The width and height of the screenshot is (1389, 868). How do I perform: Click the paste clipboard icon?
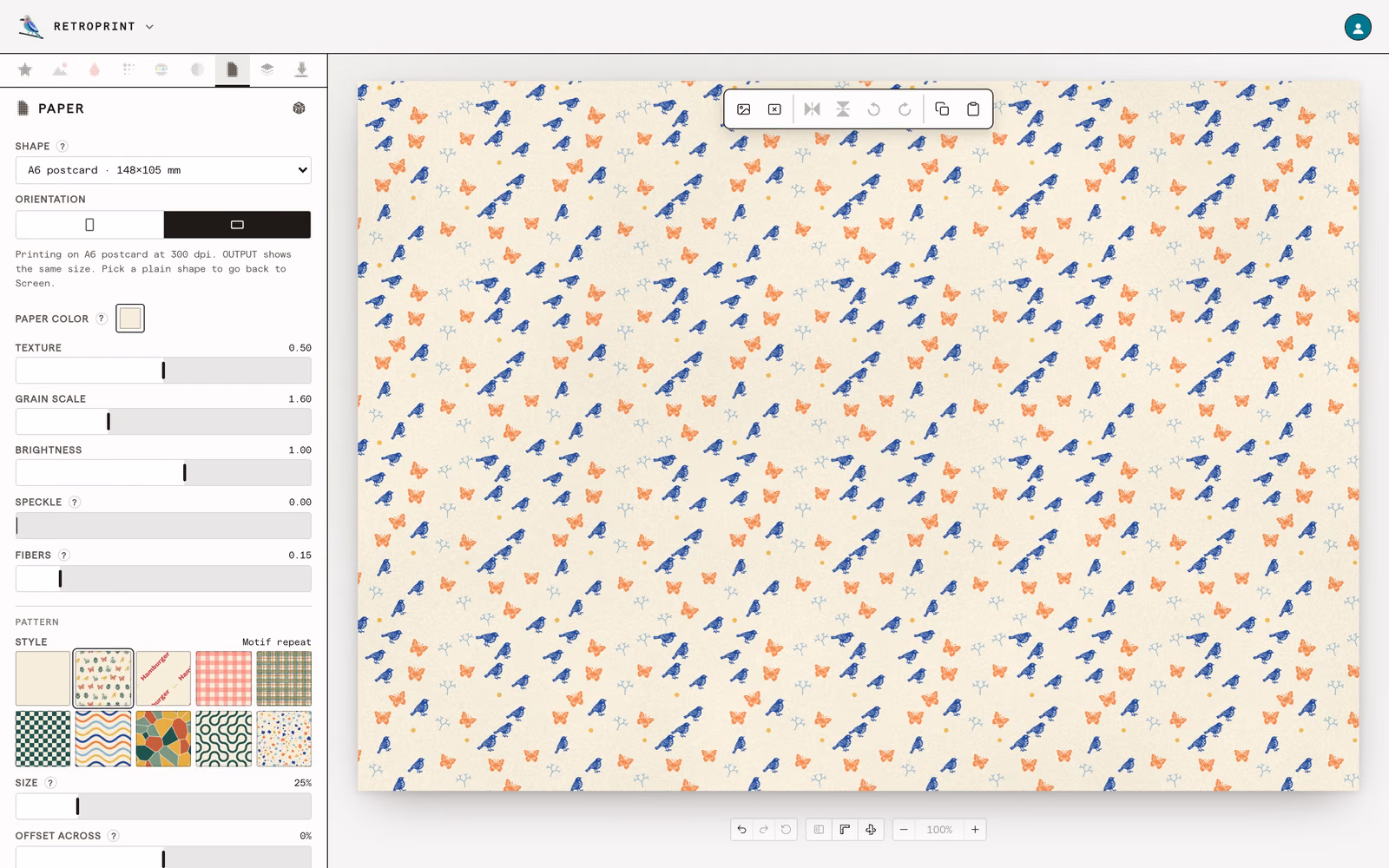coord(973,109)
